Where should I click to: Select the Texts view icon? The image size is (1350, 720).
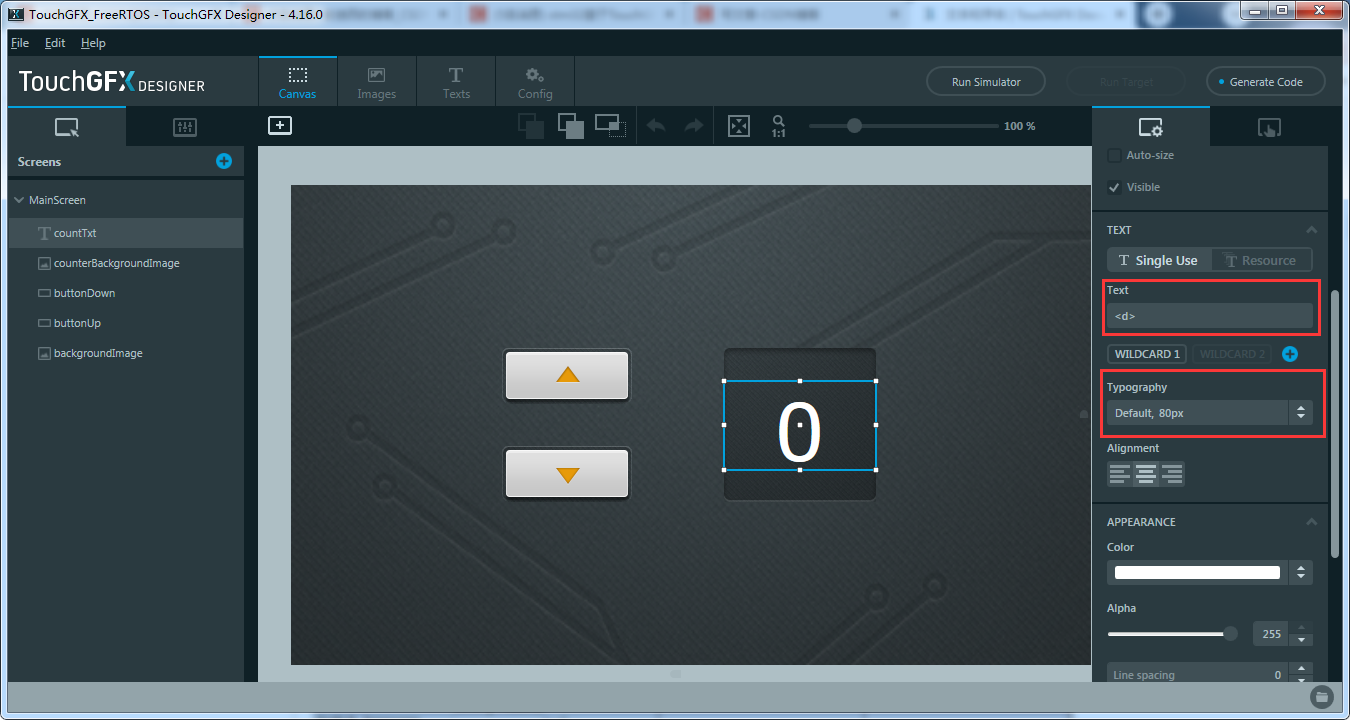pyautogui.click(x=455, y=80)
